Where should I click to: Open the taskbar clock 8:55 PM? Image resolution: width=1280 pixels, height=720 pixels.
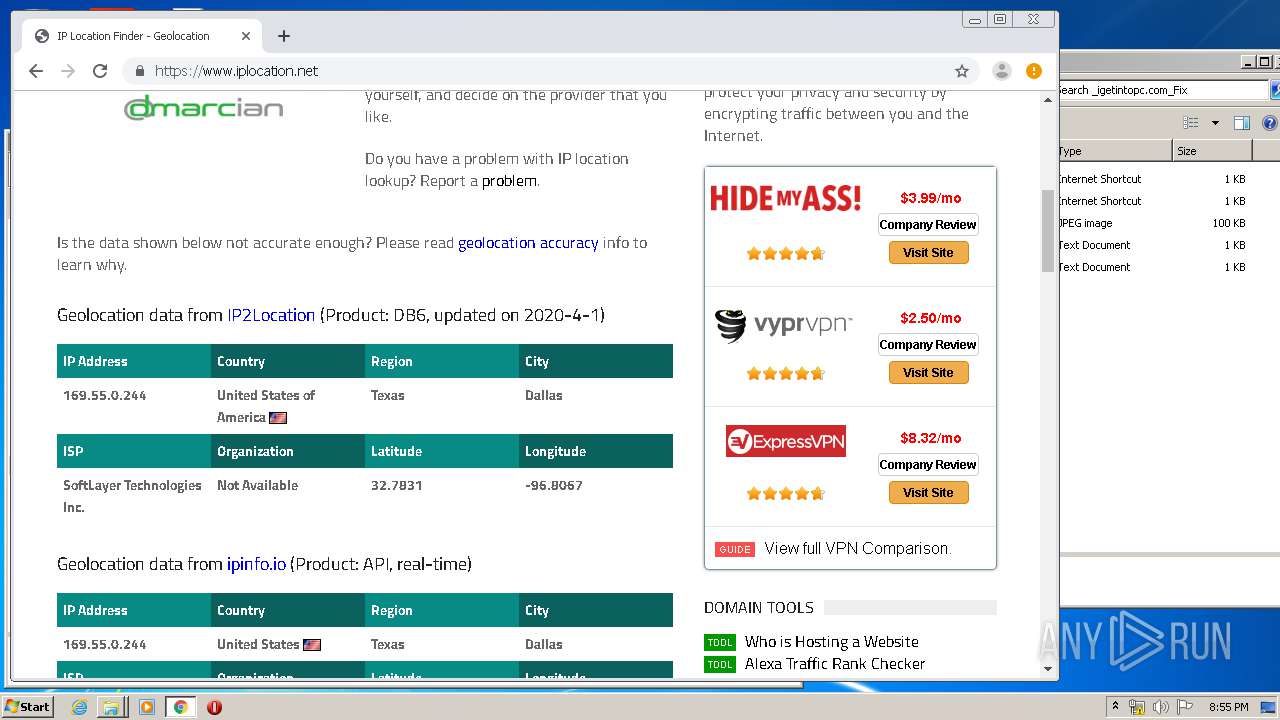1229,707
